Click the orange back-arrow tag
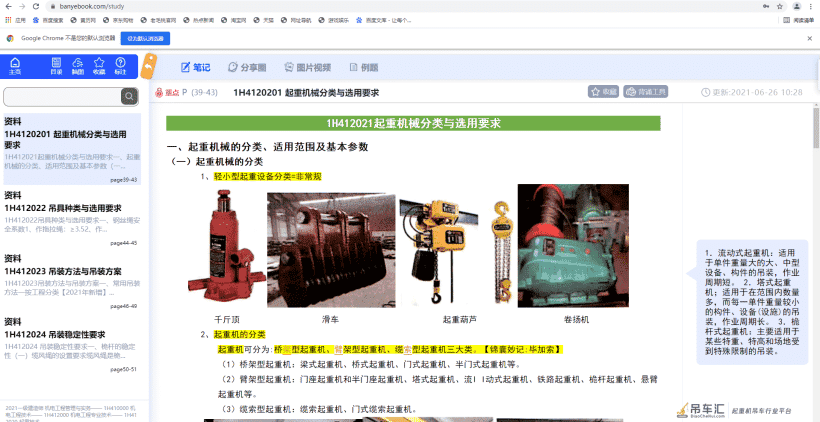 coord(149,66)
